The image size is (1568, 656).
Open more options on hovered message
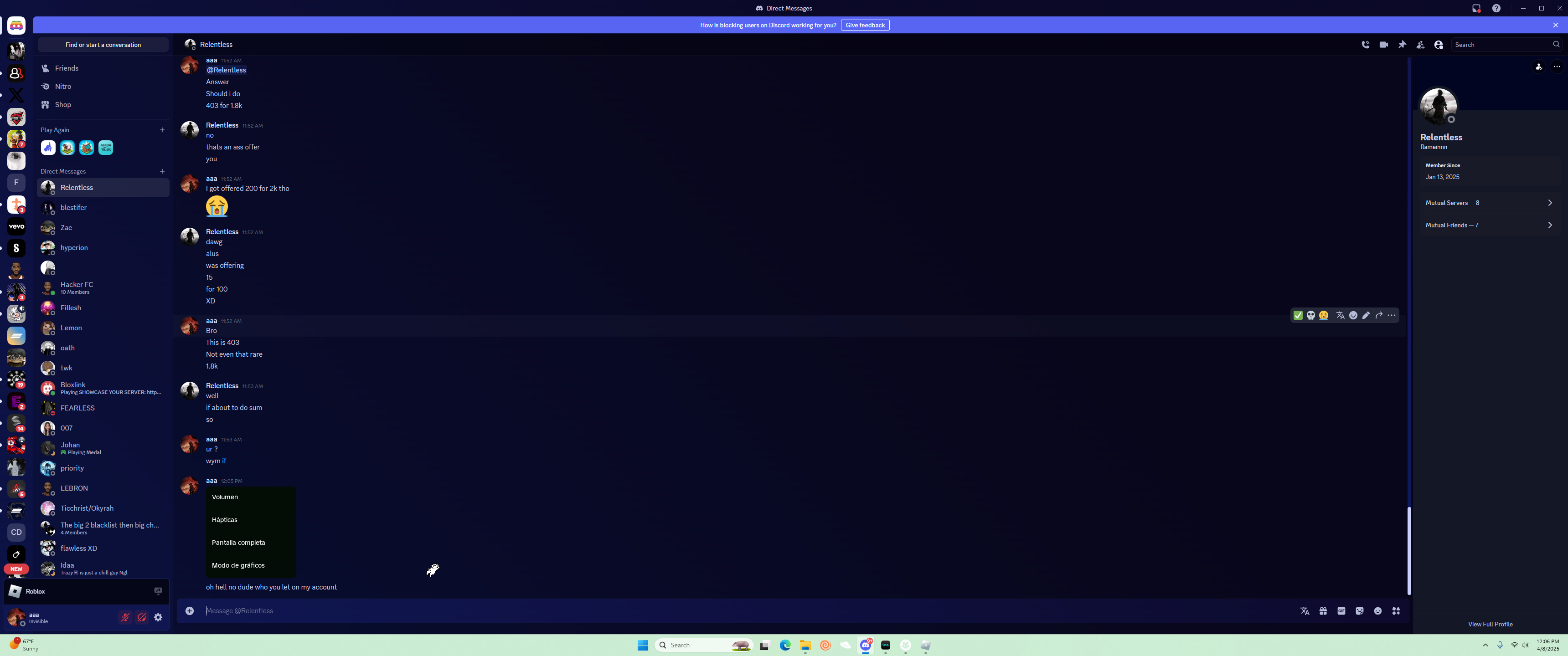coord(1392,315)
